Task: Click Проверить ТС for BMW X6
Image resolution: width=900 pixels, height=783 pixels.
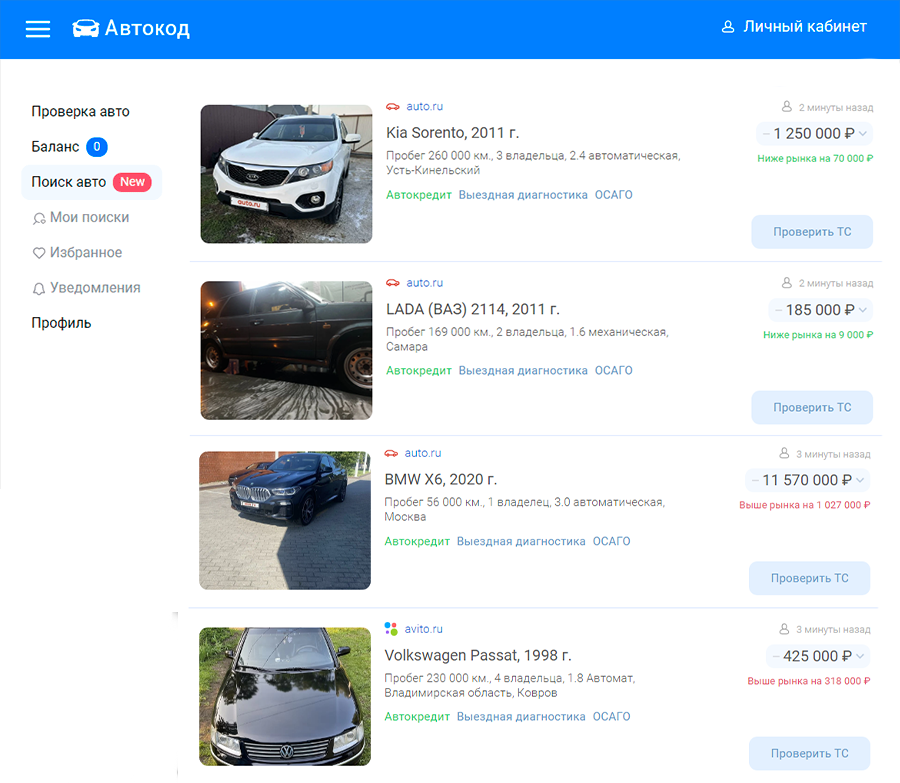Action: pyautogui.click(x=809, y=578)
